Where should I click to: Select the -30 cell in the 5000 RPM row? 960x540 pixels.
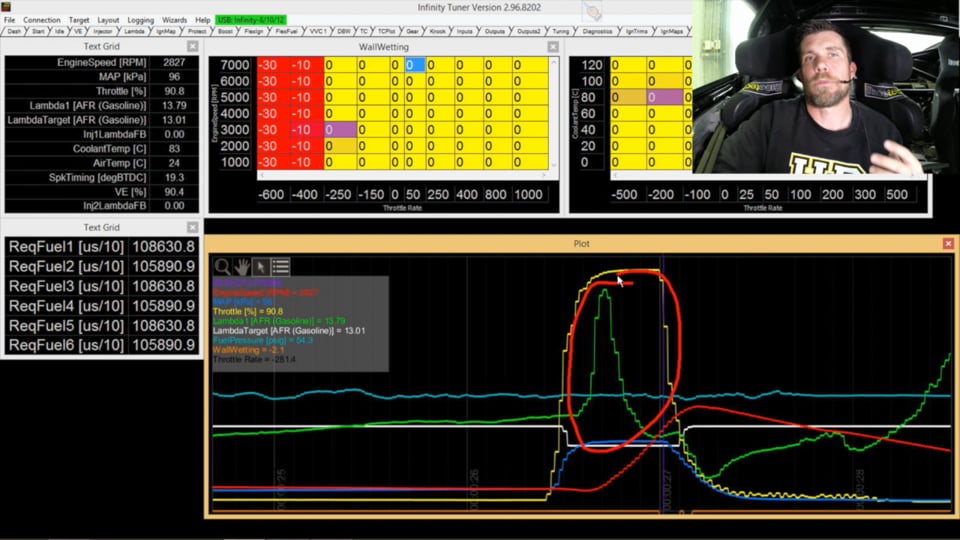click(273, 97)
